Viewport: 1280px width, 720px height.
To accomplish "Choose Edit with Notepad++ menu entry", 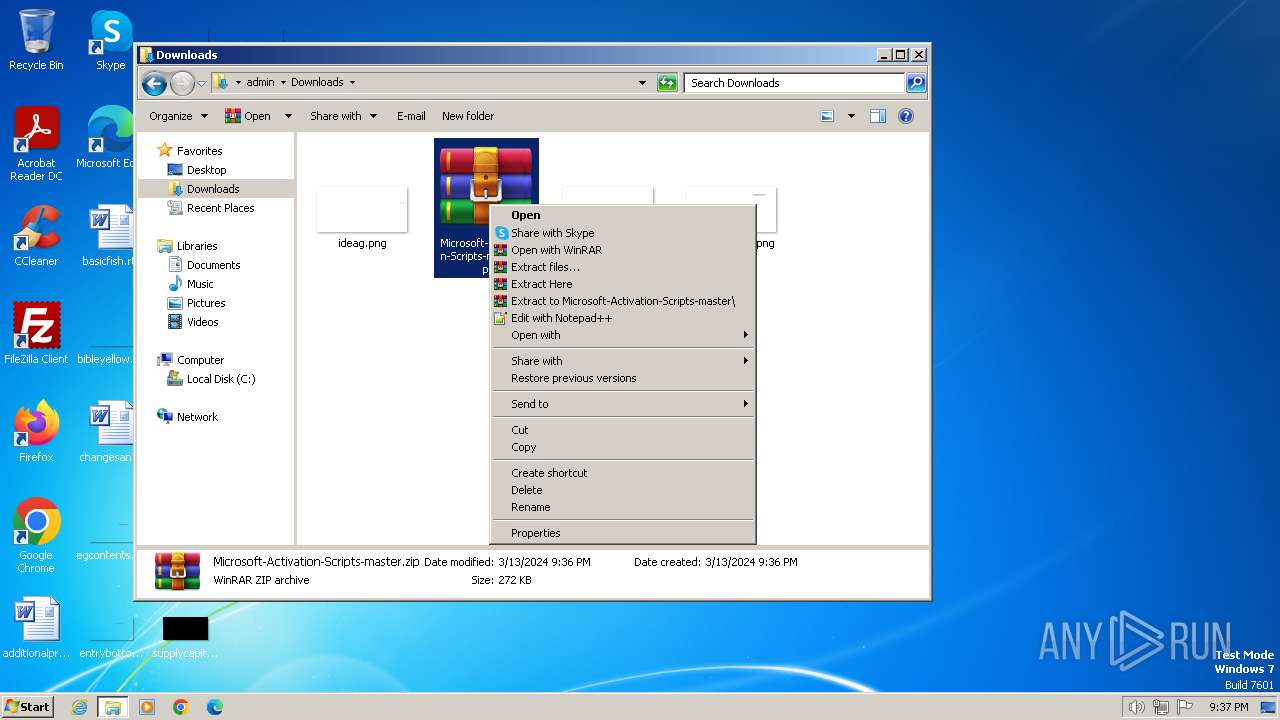I will [622, 318].
